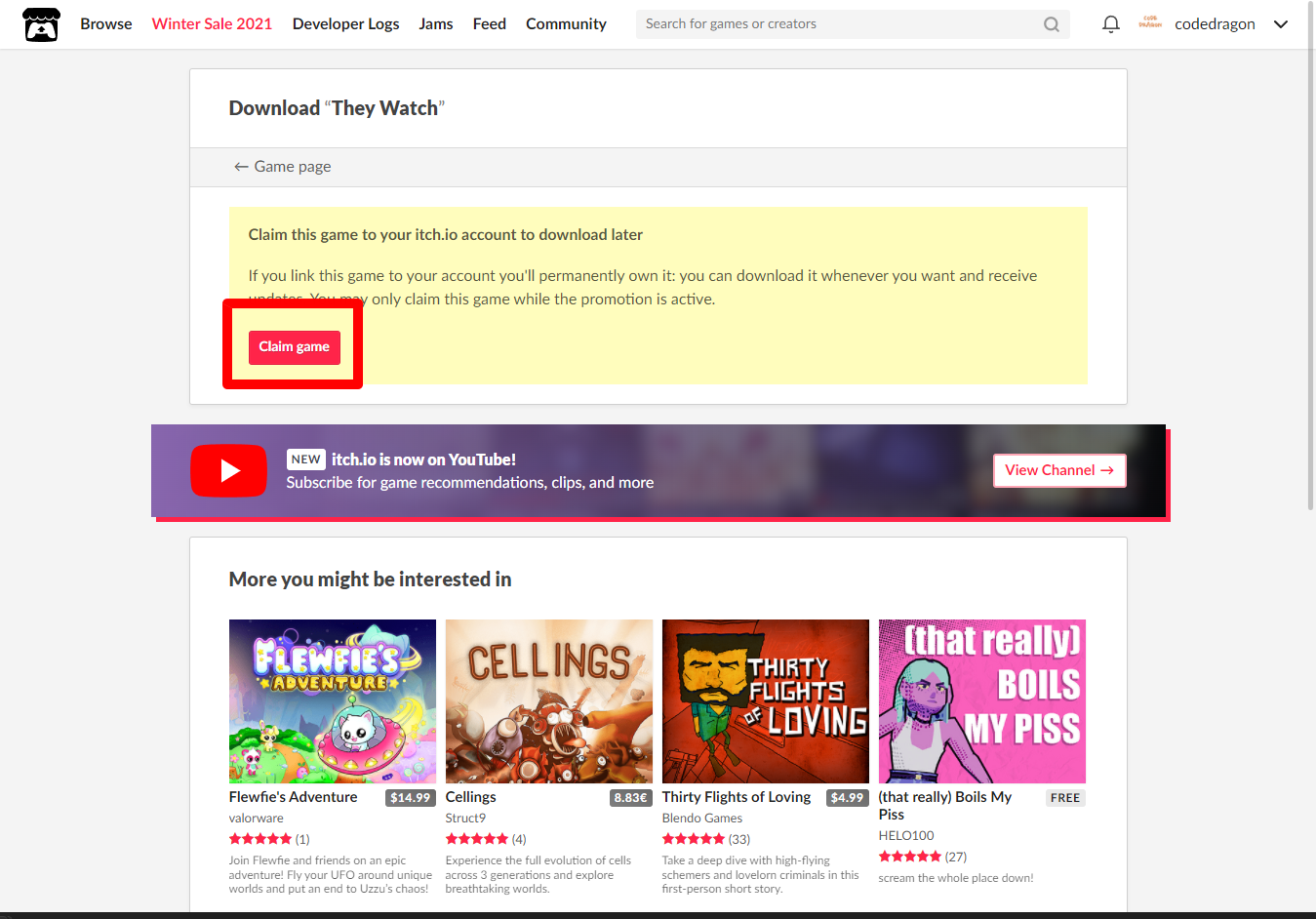The width and height of the screenshot is (1316, 919).
Task: Click star rating with 33 reviews
Action: [x=694, y=839]
